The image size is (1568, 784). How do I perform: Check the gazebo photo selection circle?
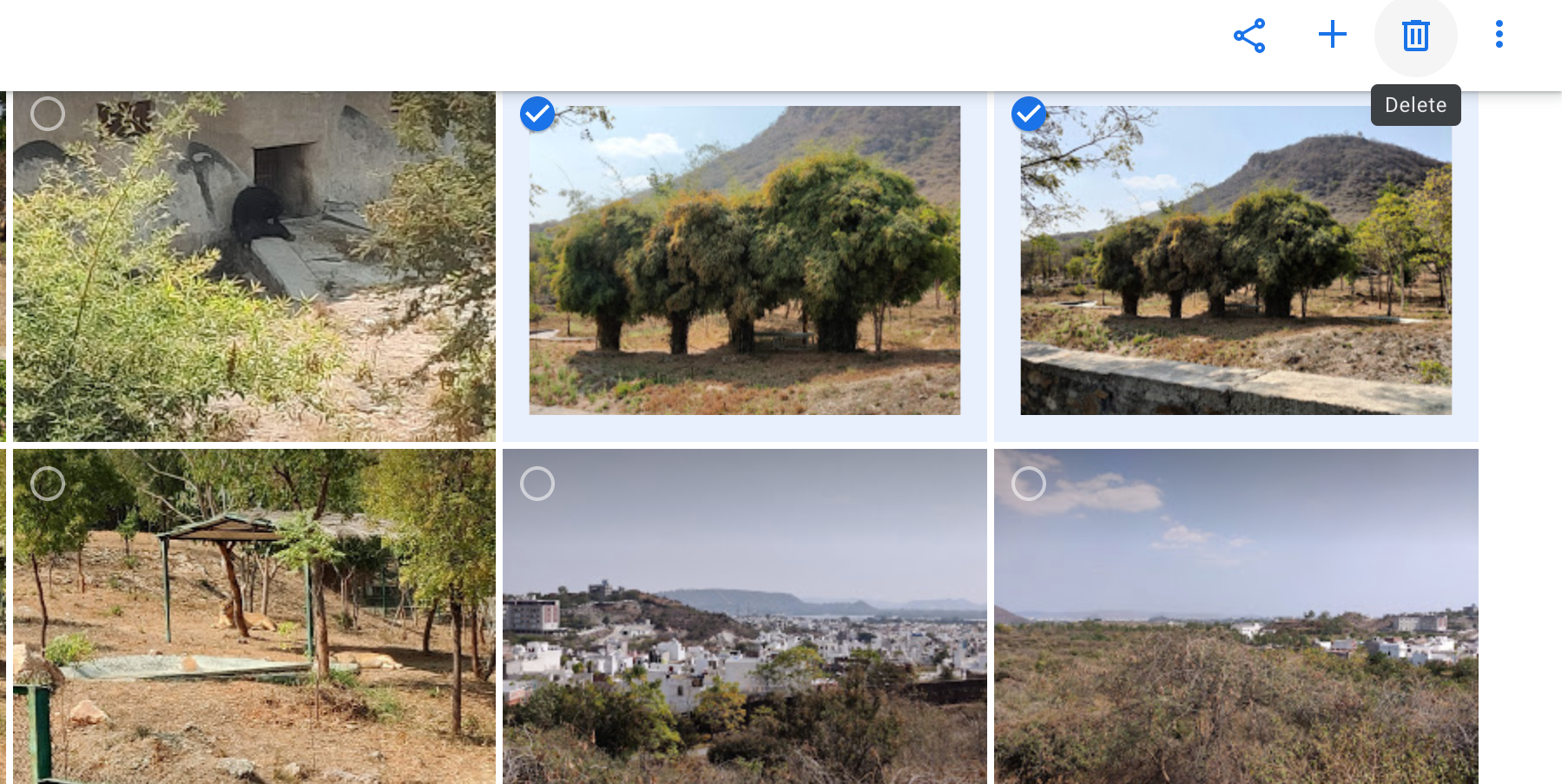coord(48,484)
